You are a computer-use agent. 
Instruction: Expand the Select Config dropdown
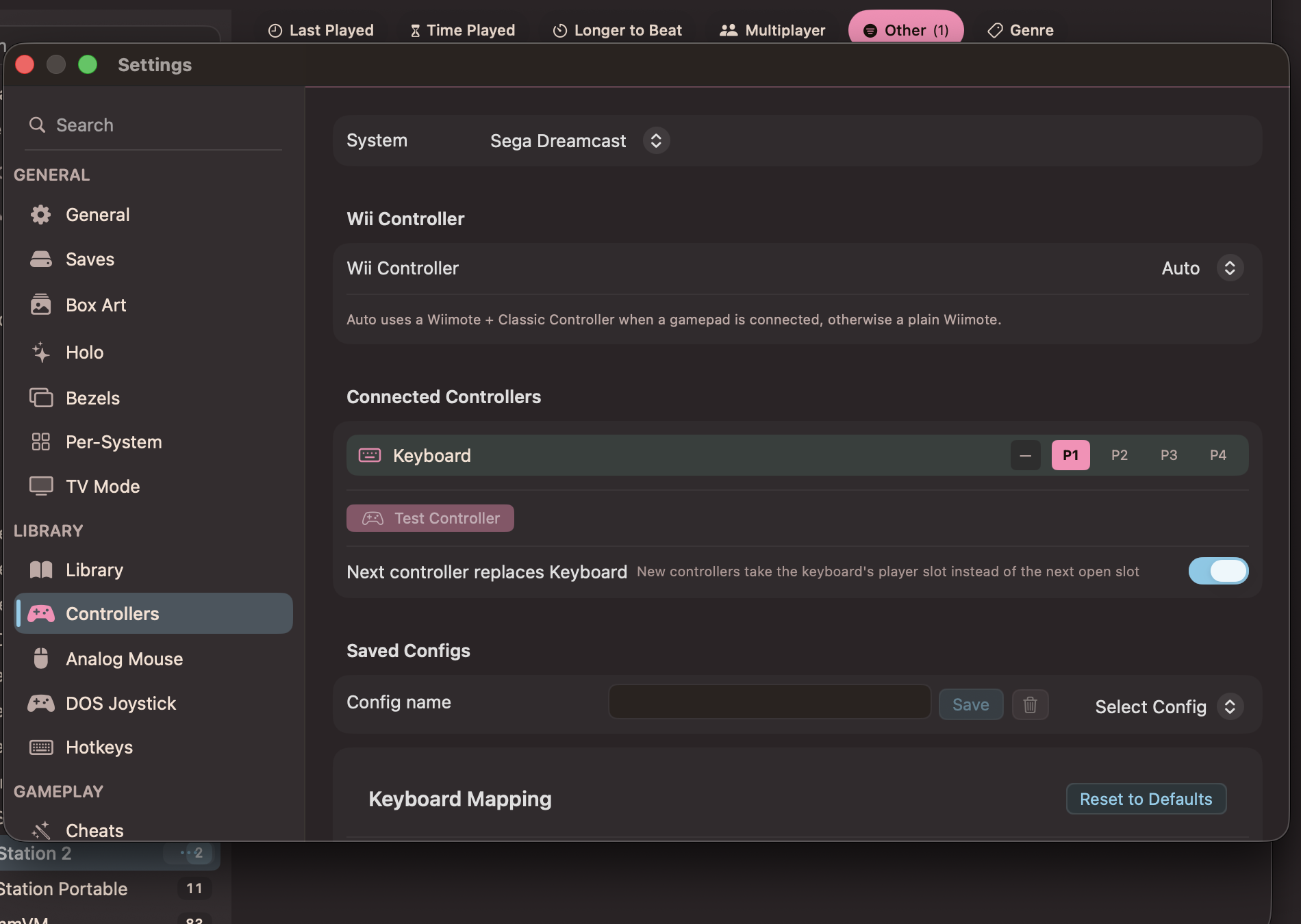pos(1168,706)
